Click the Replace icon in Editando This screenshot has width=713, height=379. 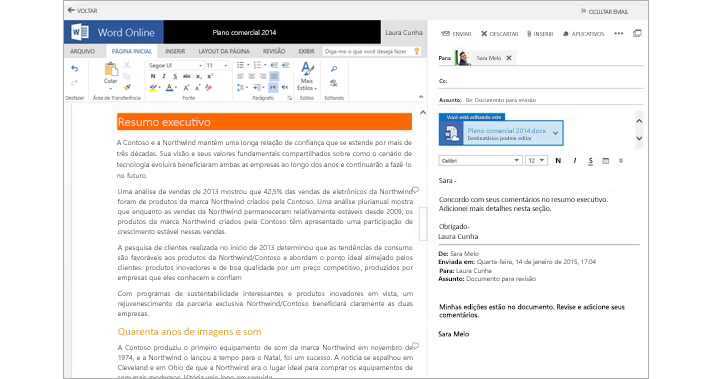click(334, 83)
